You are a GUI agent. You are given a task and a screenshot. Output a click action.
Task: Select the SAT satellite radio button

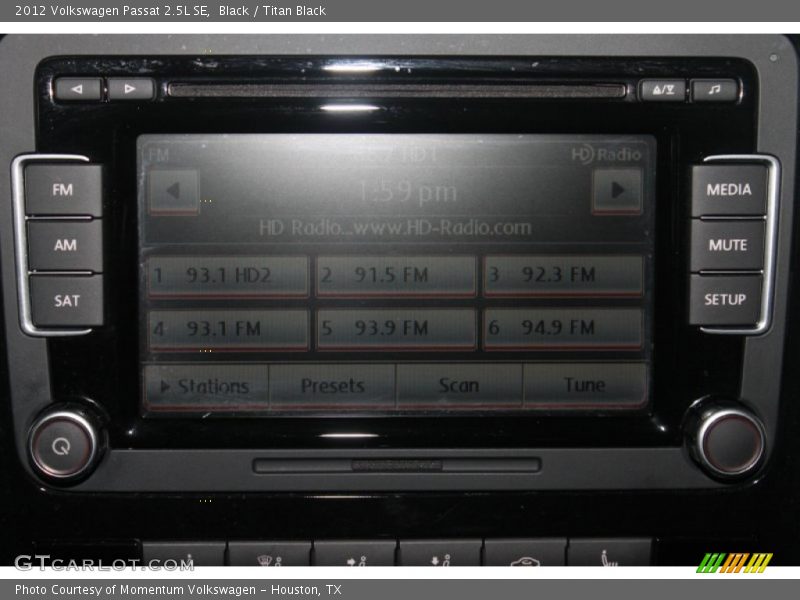click(x=66, y=301)
